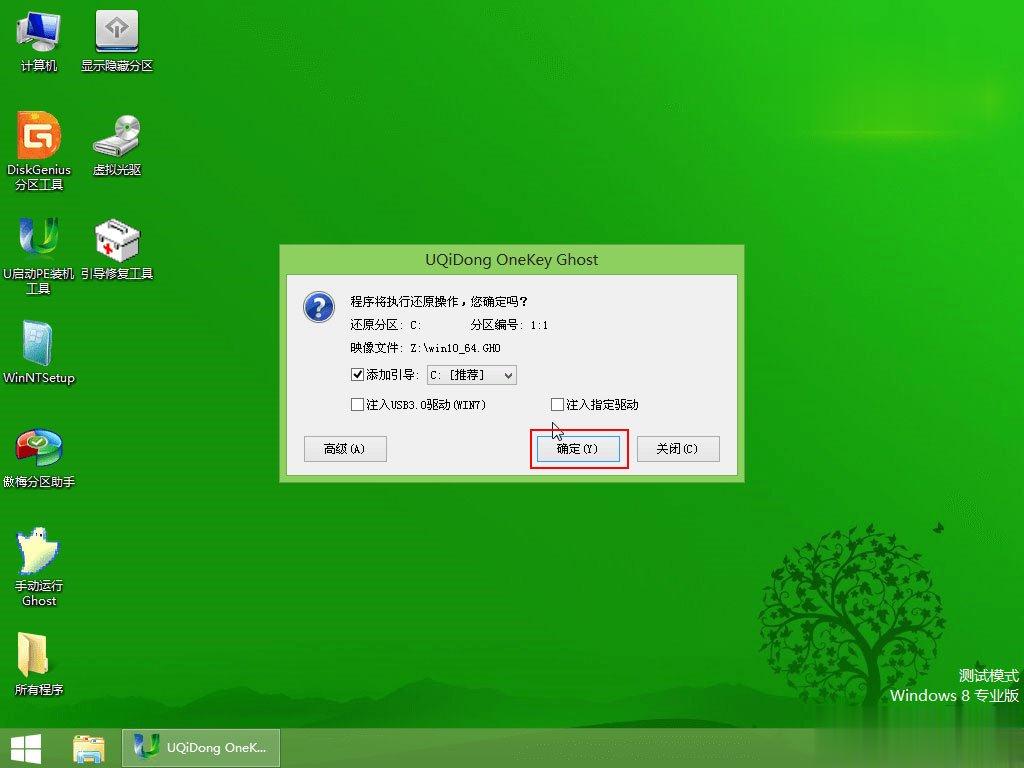Click the 高级(A) button
1024x768 pixels.
pos(345,449)
